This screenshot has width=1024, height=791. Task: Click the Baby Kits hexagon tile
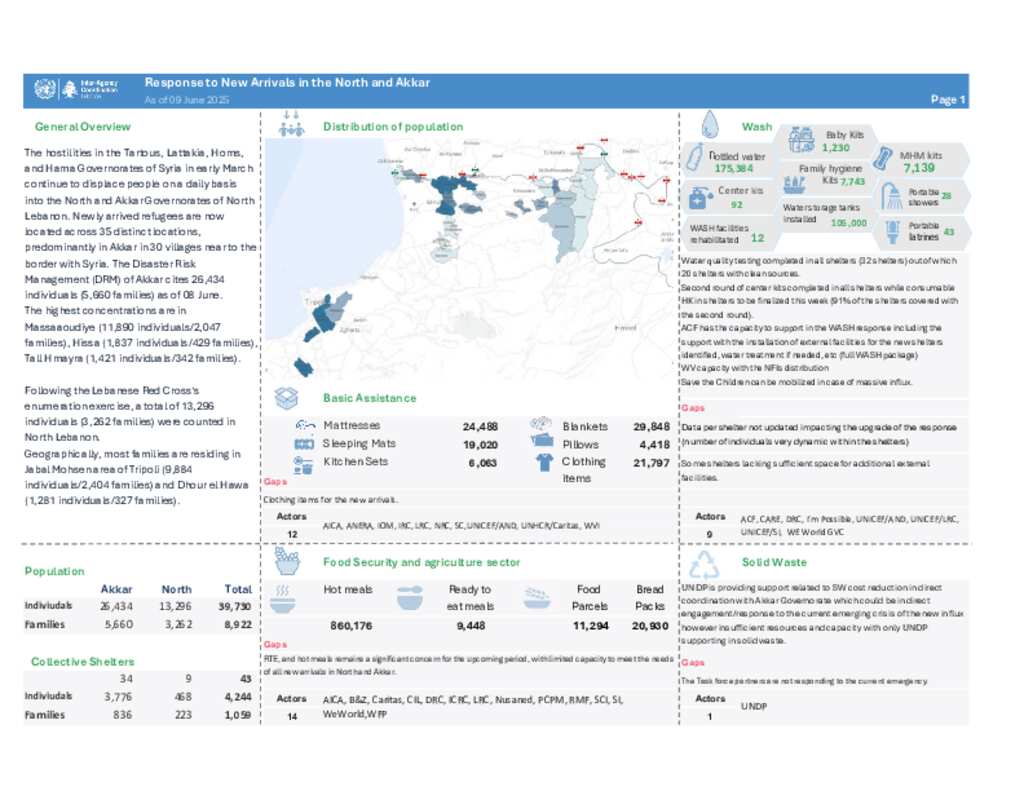[828, 141]
